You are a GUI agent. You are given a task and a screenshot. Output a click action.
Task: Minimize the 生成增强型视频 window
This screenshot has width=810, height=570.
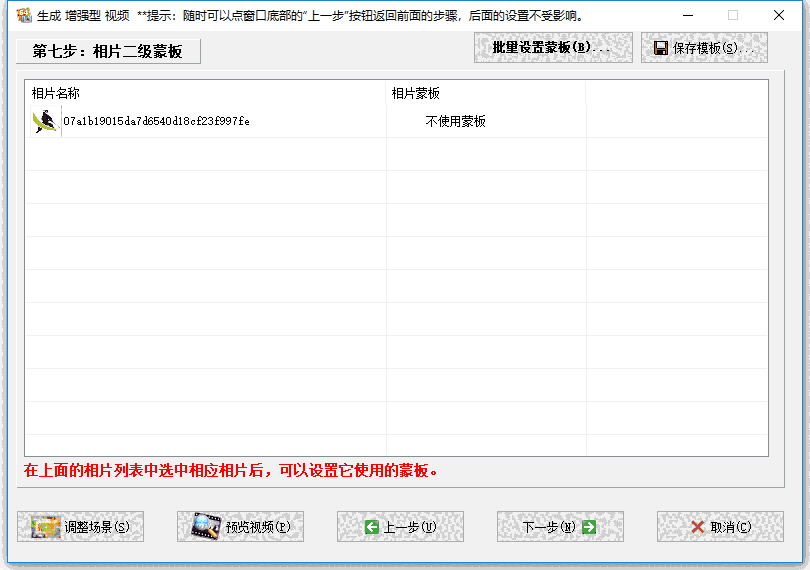tap(688, 16)
